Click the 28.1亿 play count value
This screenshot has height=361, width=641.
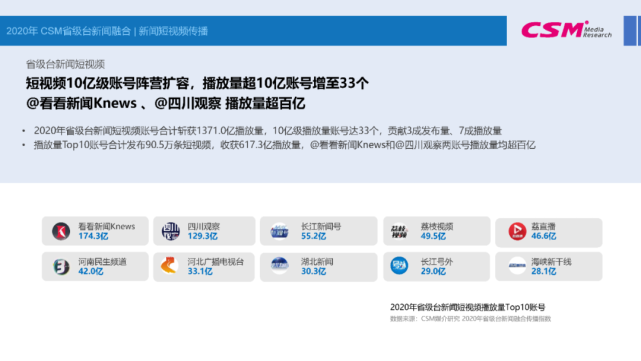(544, 271)
